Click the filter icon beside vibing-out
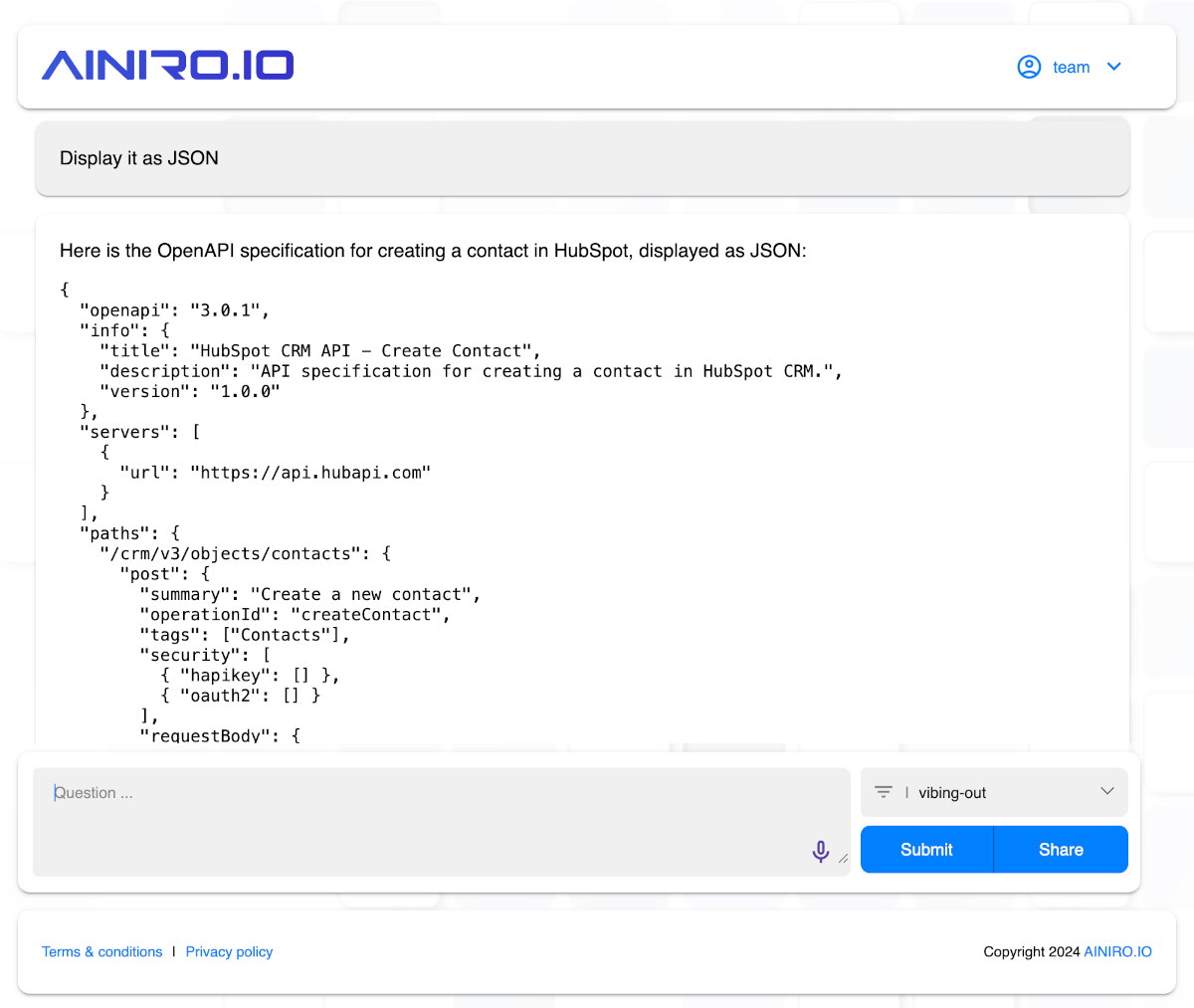Viewport: 1194px width, 1008px height. 884,792
